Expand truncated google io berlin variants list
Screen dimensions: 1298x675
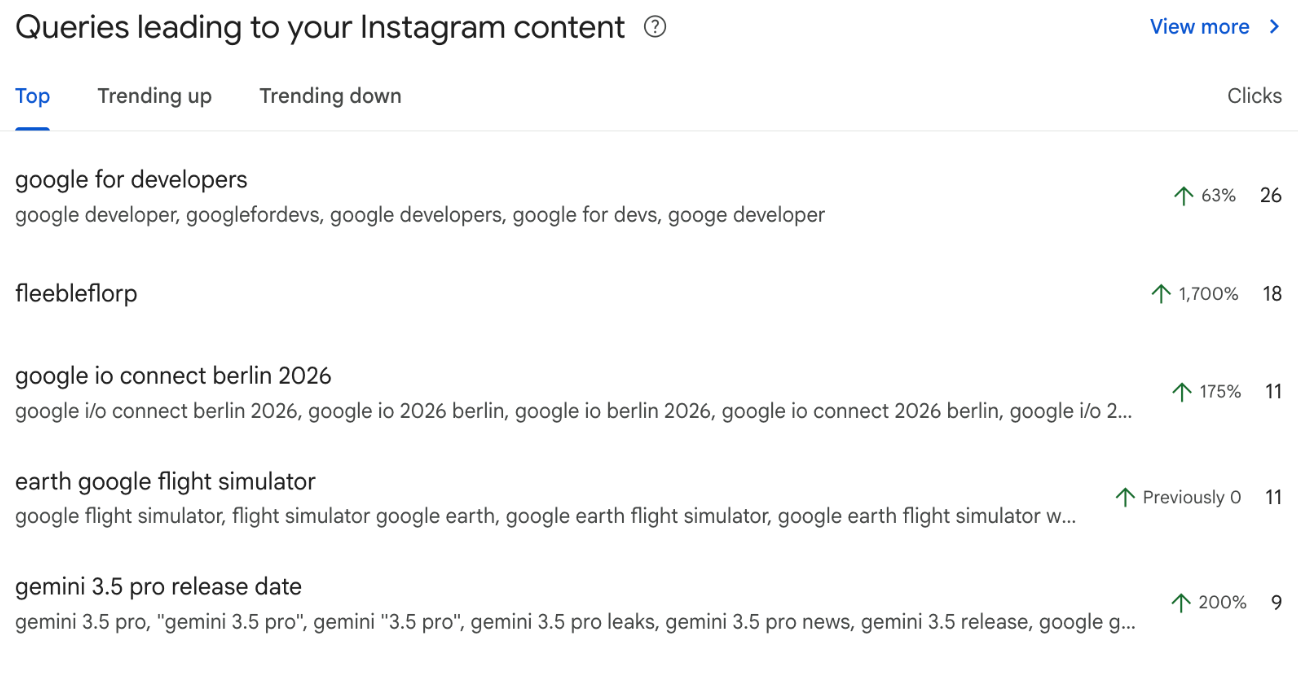[x=574, y=411]
